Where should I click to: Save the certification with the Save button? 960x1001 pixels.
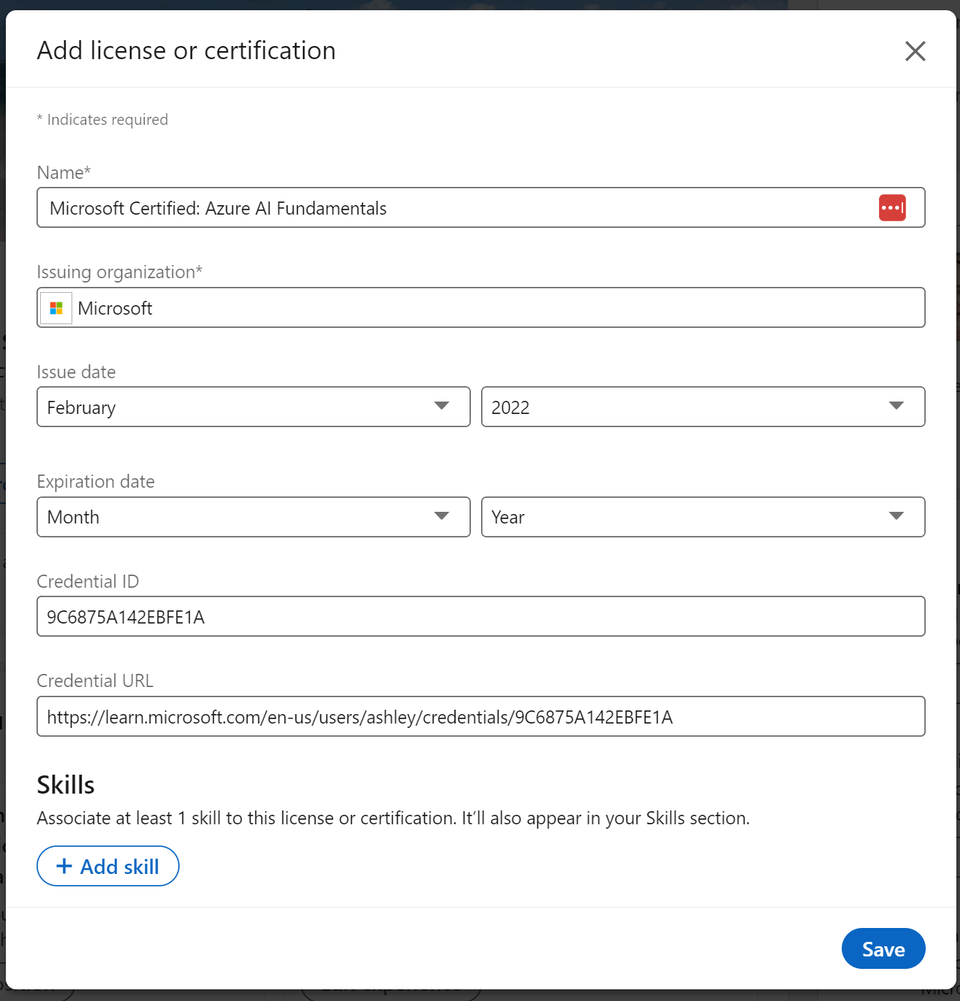[883, 948]
